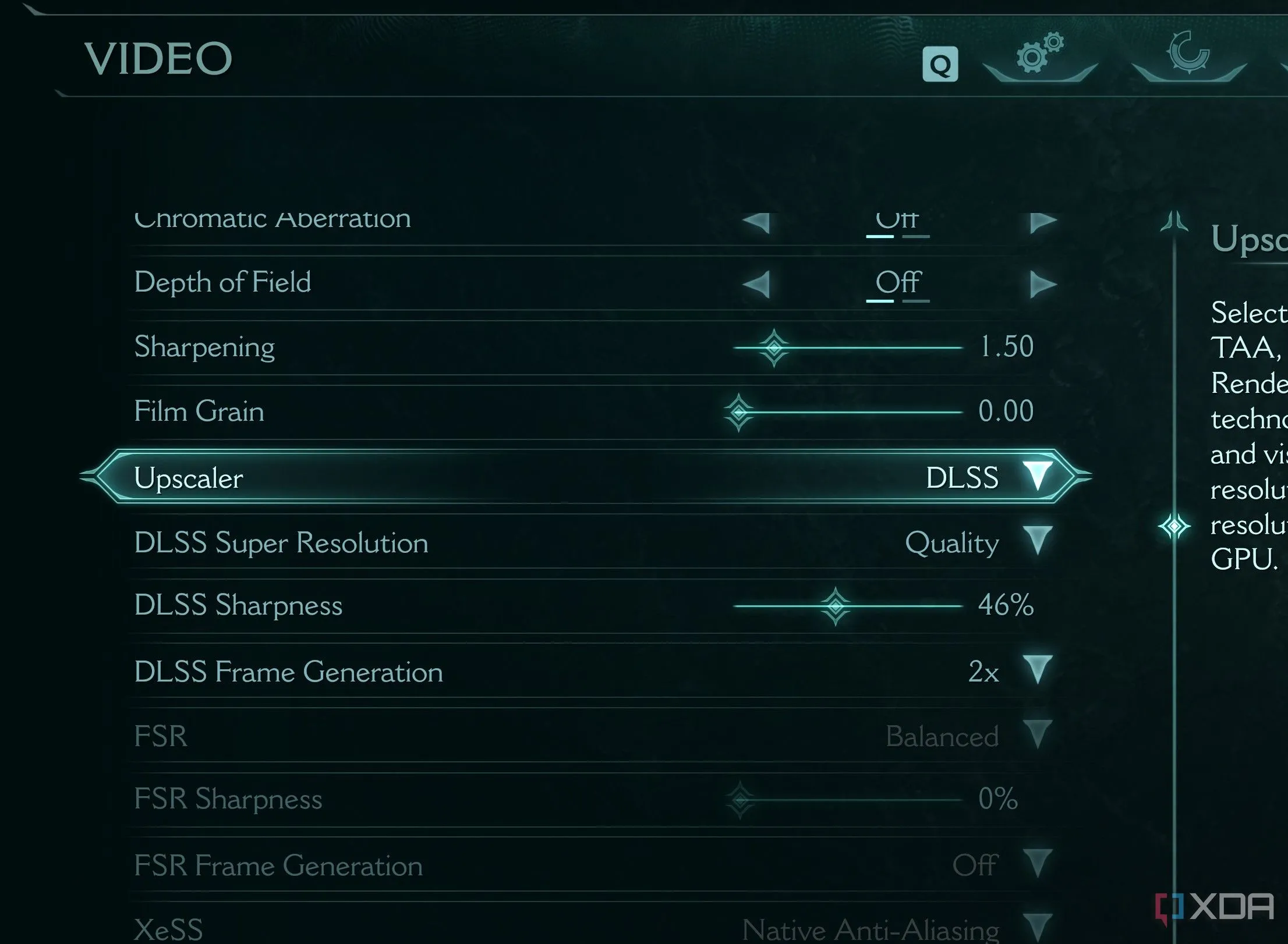
Task: Click Depth of Field right arrow
Action: [x=1043, y=285]
